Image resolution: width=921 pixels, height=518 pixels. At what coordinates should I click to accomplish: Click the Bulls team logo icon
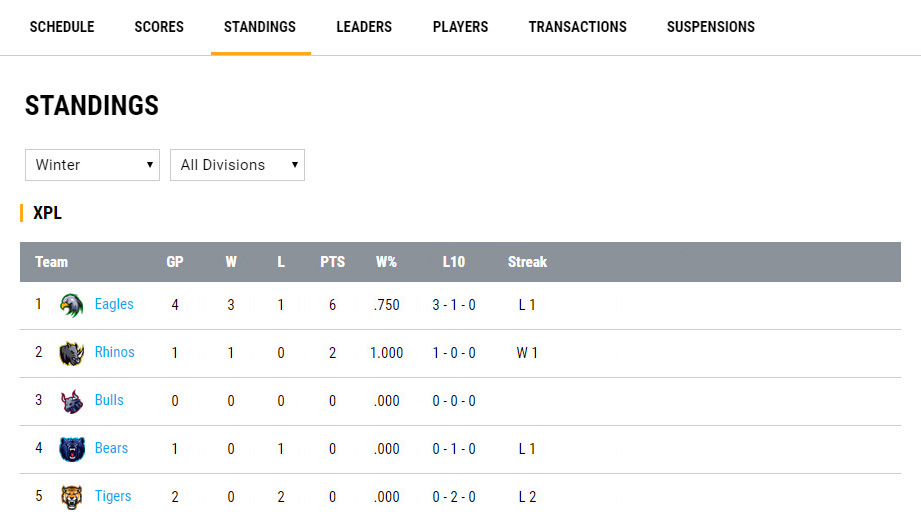(71, 401)
